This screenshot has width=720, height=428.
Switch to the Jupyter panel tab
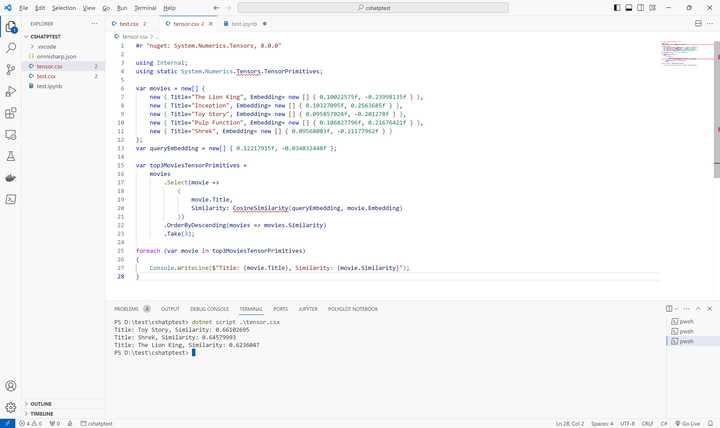pyautogui.click(x=308, y=309)
